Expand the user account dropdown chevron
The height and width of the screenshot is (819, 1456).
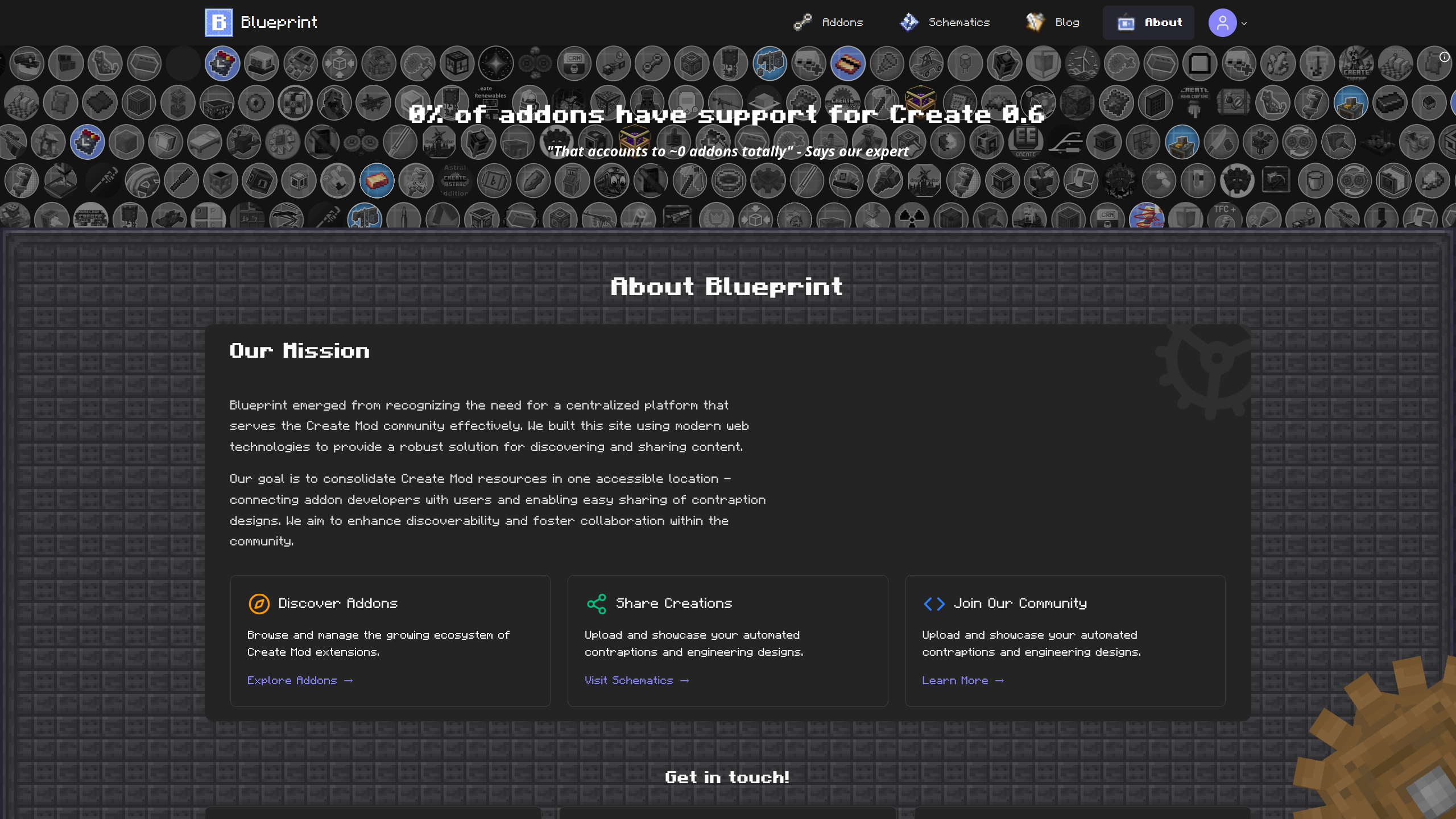[1244, 23]
